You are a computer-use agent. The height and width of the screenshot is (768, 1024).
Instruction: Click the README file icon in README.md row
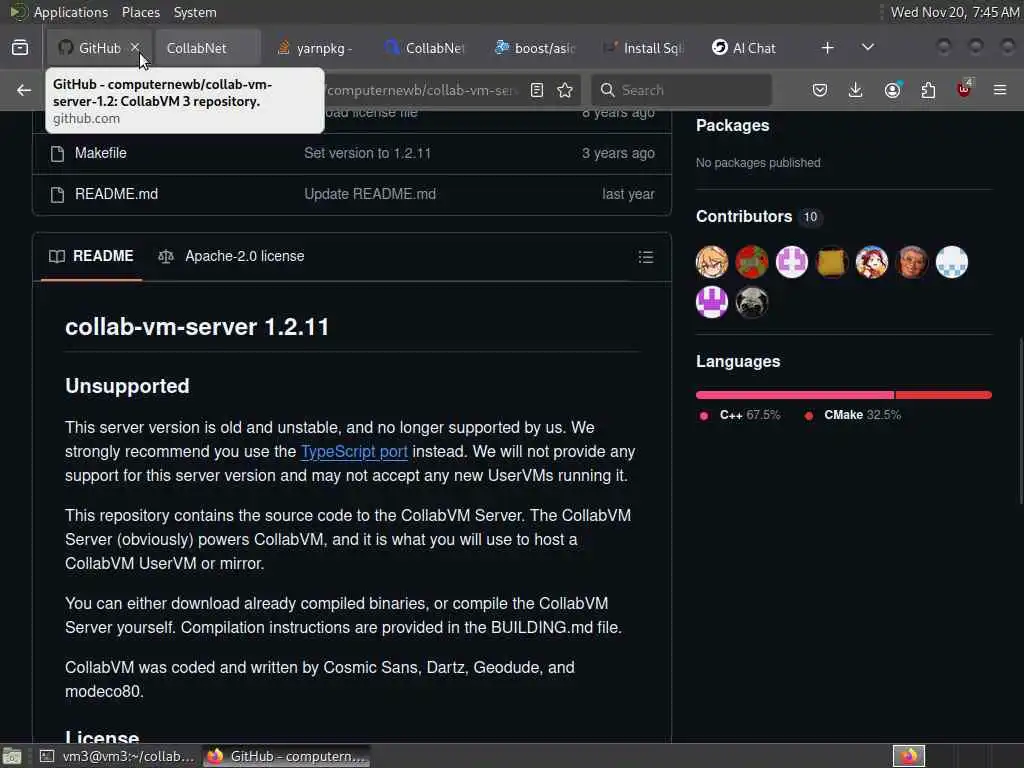(57, 195)
